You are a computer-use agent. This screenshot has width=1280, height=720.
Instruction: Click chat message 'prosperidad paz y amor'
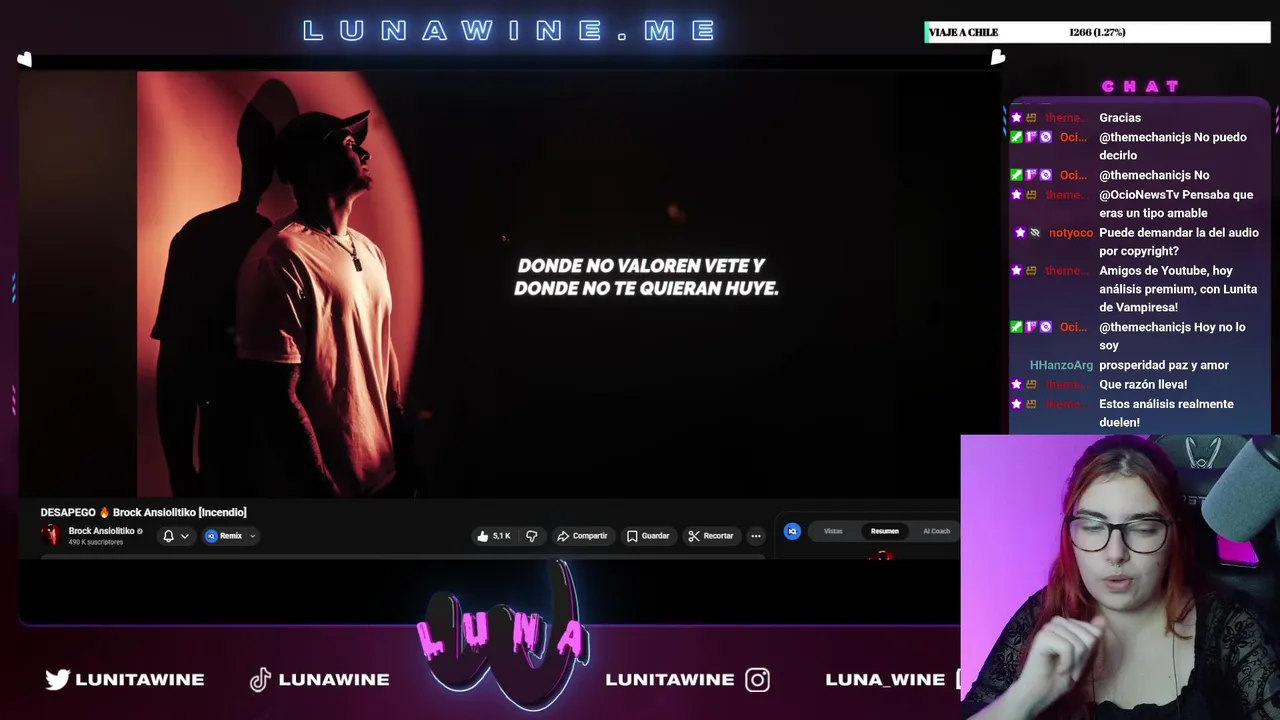point(1164,365)
